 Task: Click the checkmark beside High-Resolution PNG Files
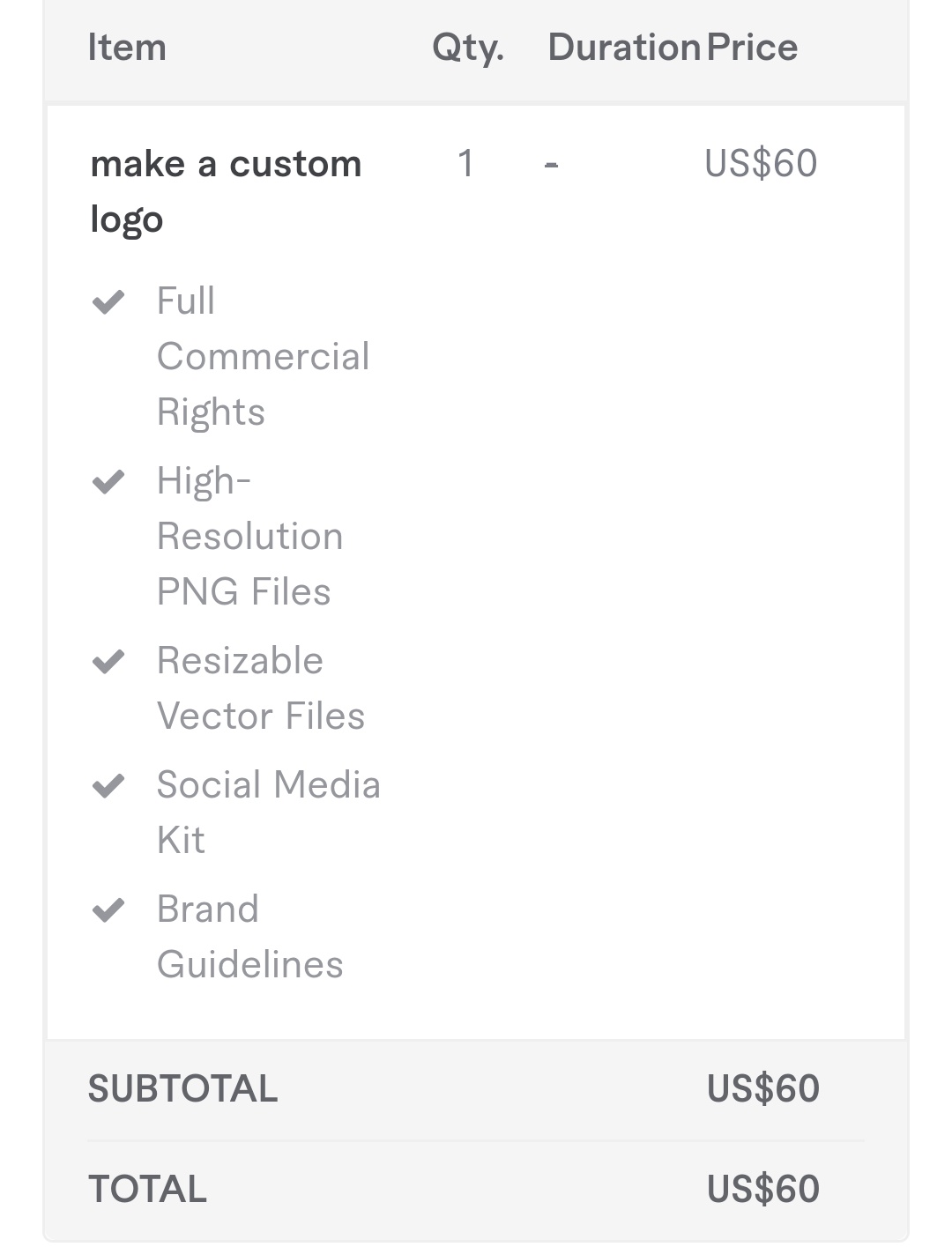point(108,482)
